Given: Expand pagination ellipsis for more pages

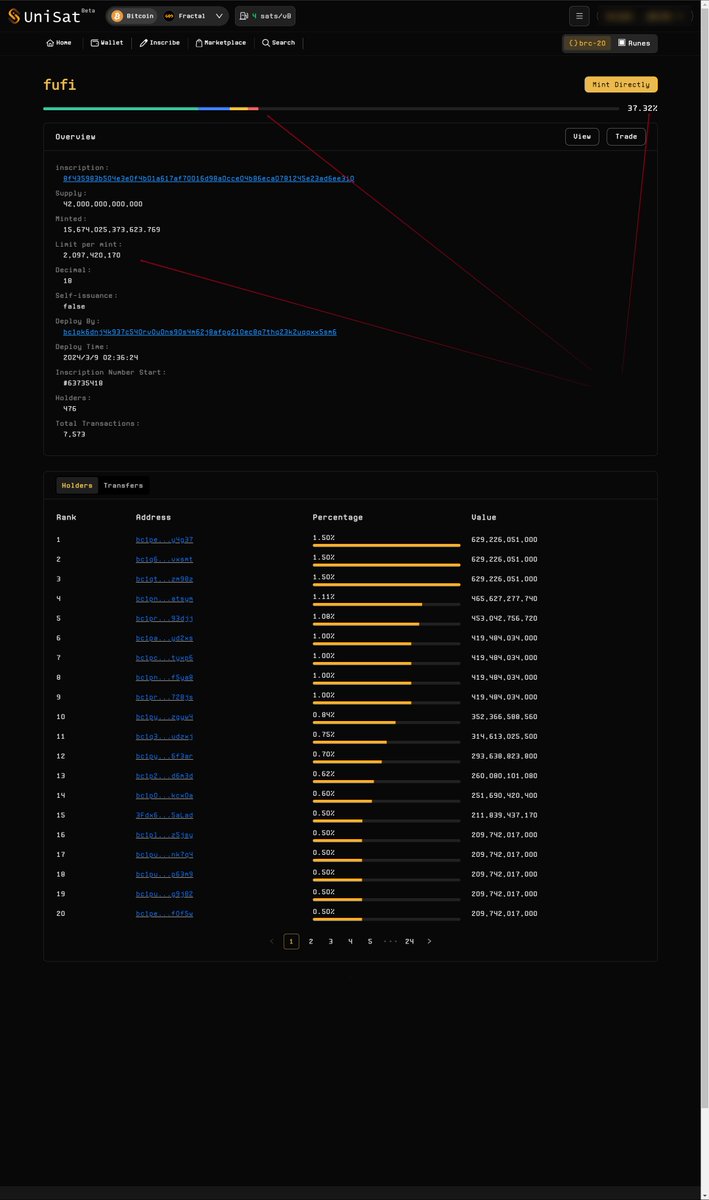Looking at the screenshot, I should (390, 941).
